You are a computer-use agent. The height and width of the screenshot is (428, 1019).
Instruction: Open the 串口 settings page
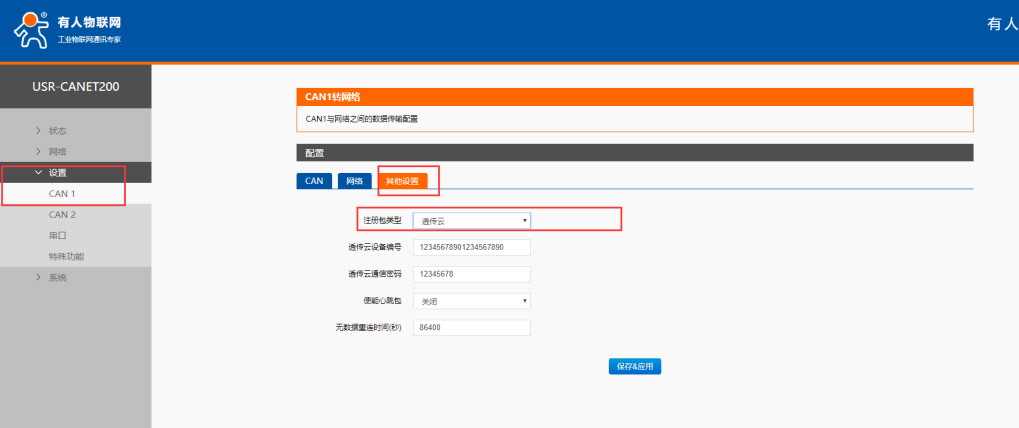coord(57,236)
